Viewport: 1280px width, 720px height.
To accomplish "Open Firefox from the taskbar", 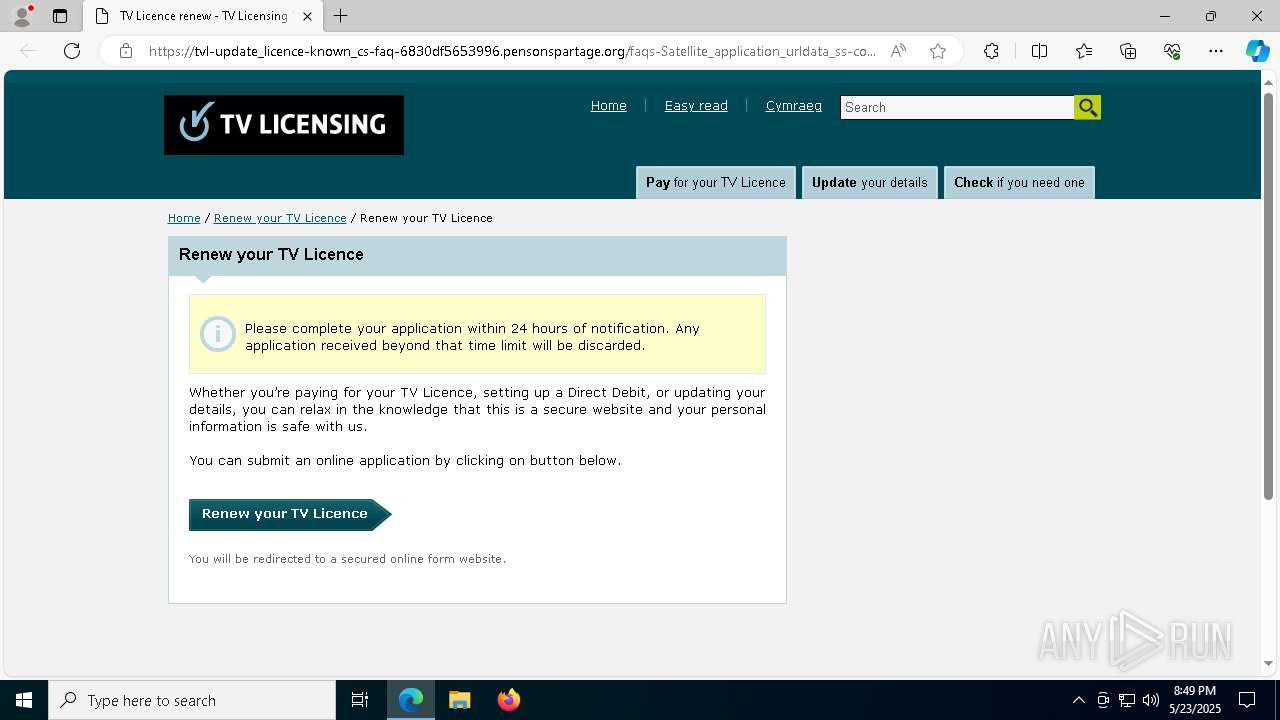I will pyautogui.click(x=509, y=700).
